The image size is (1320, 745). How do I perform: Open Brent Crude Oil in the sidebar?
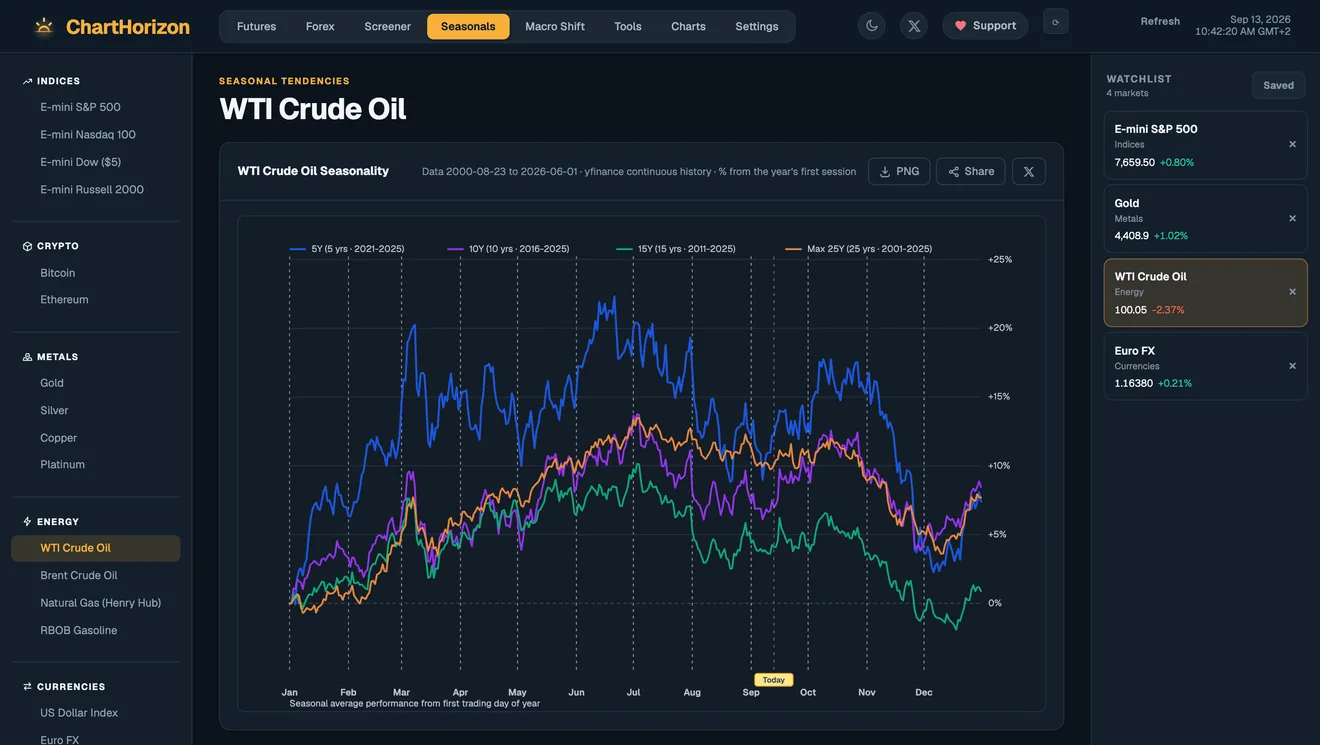(96, 576)
